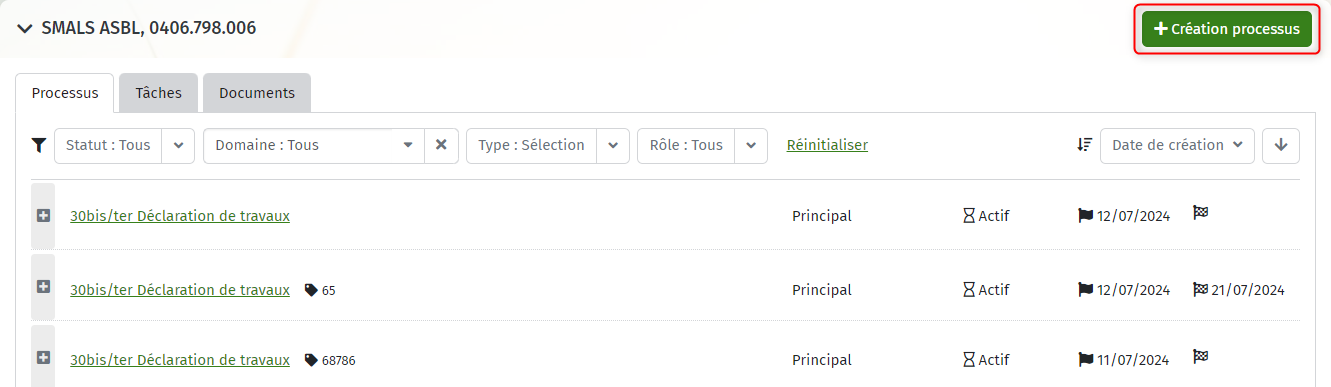This screenshot has height=387, width=1331.
Task: Click the hourglass Actif icon in the second row
Action: click(x=968, y=290)
